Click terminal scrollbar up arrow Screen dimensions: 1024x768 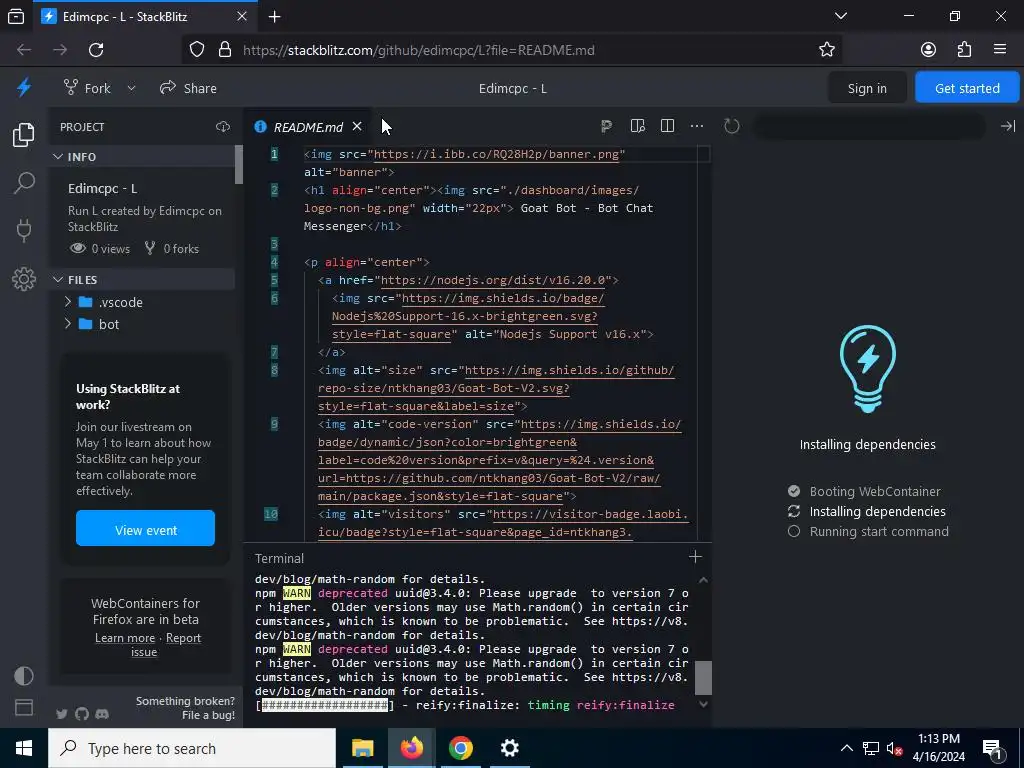[x=703, y=580]
